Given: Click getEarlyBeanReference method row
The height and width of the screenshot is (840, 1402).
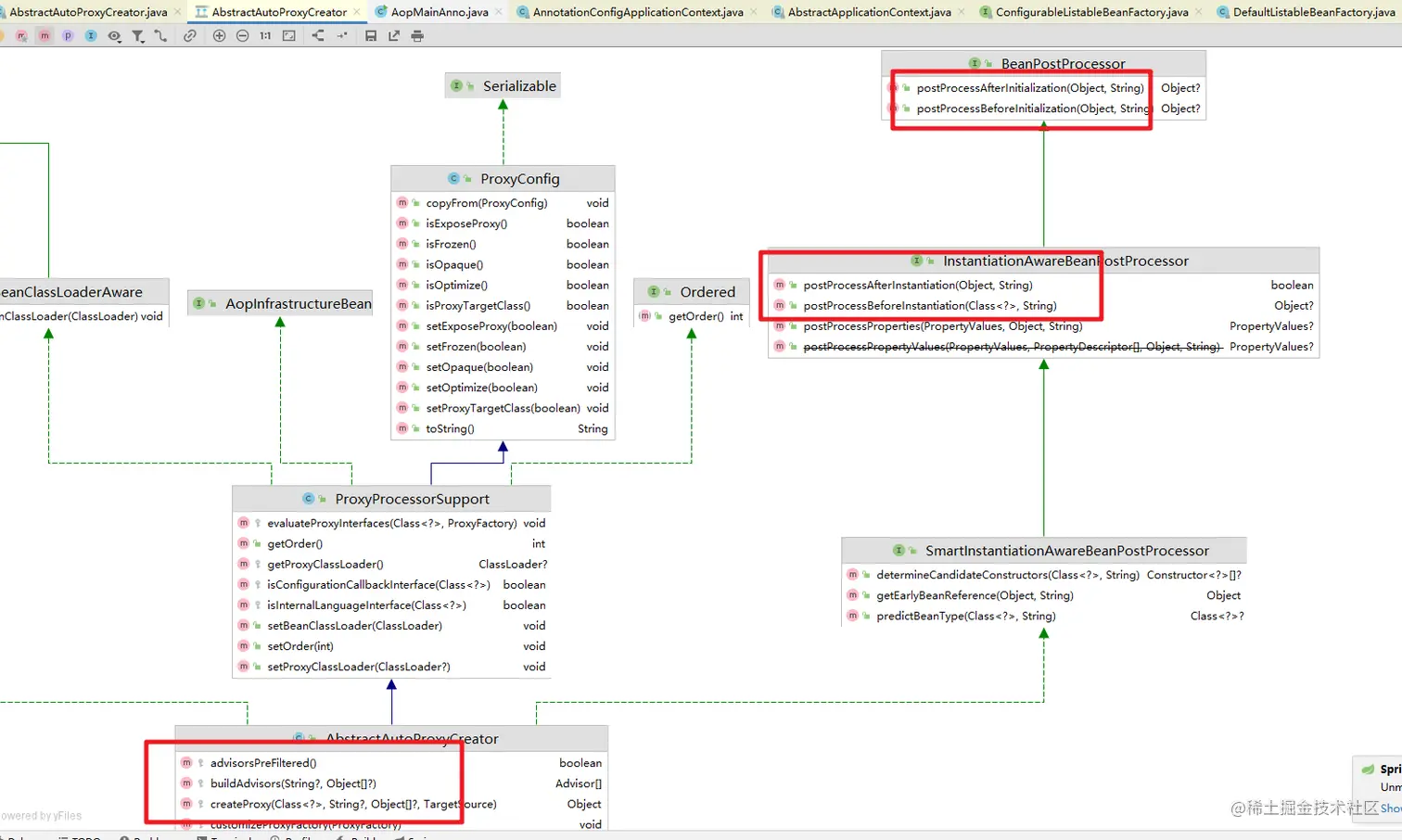Looking at the screenshot, I should pyautogui.click(x=1044, y=595).
